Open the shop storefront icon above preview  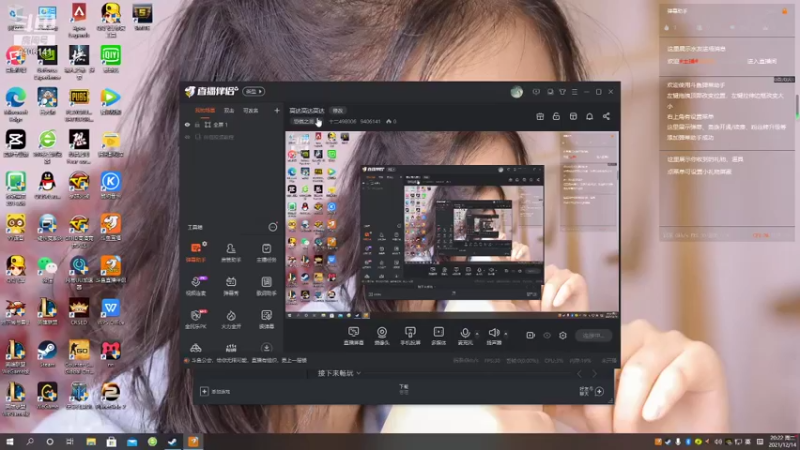point(573,116)
